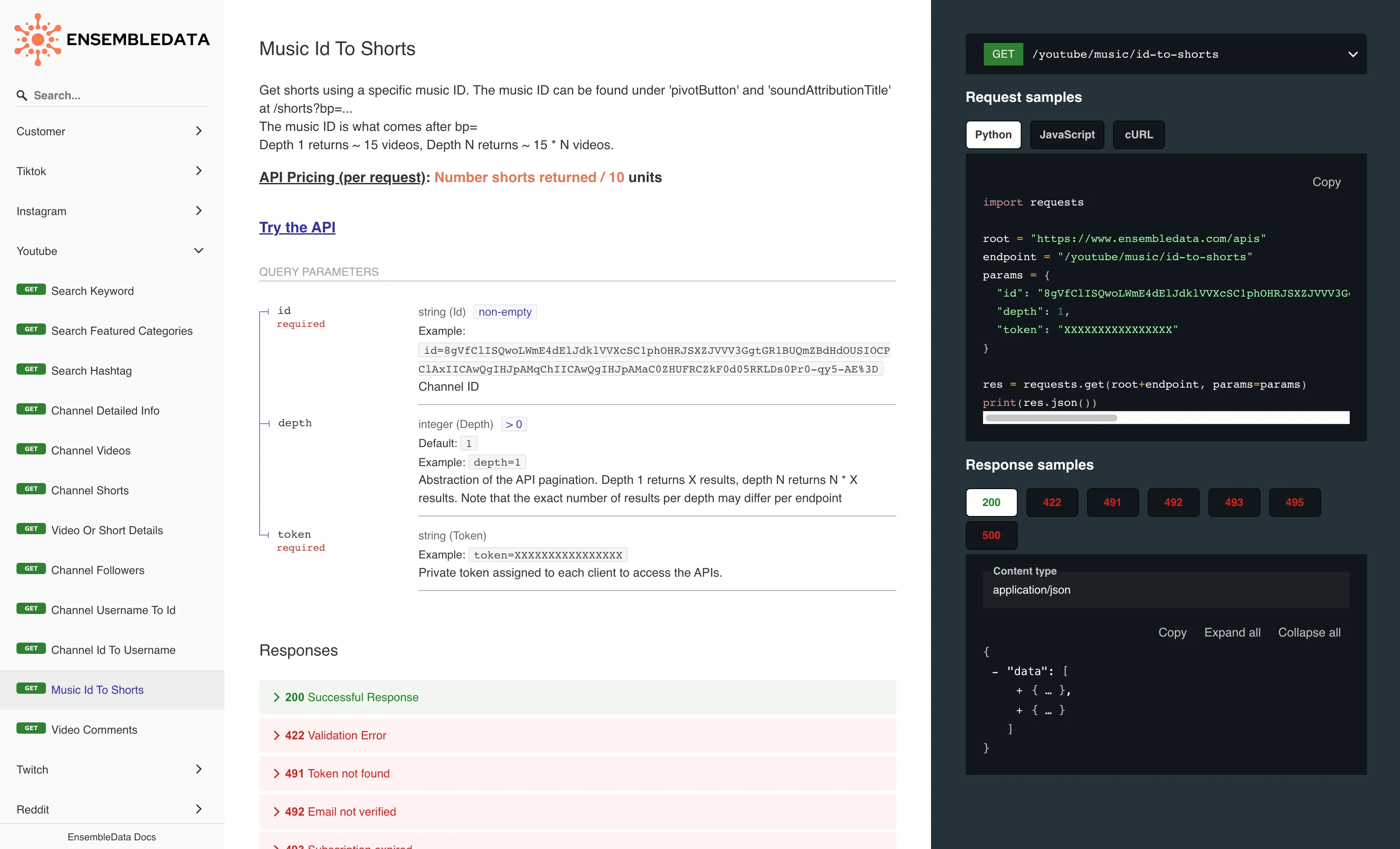
Task: Click the token=XXXXXXXXXXXXXXXX example value
Action: coord(548,555)
